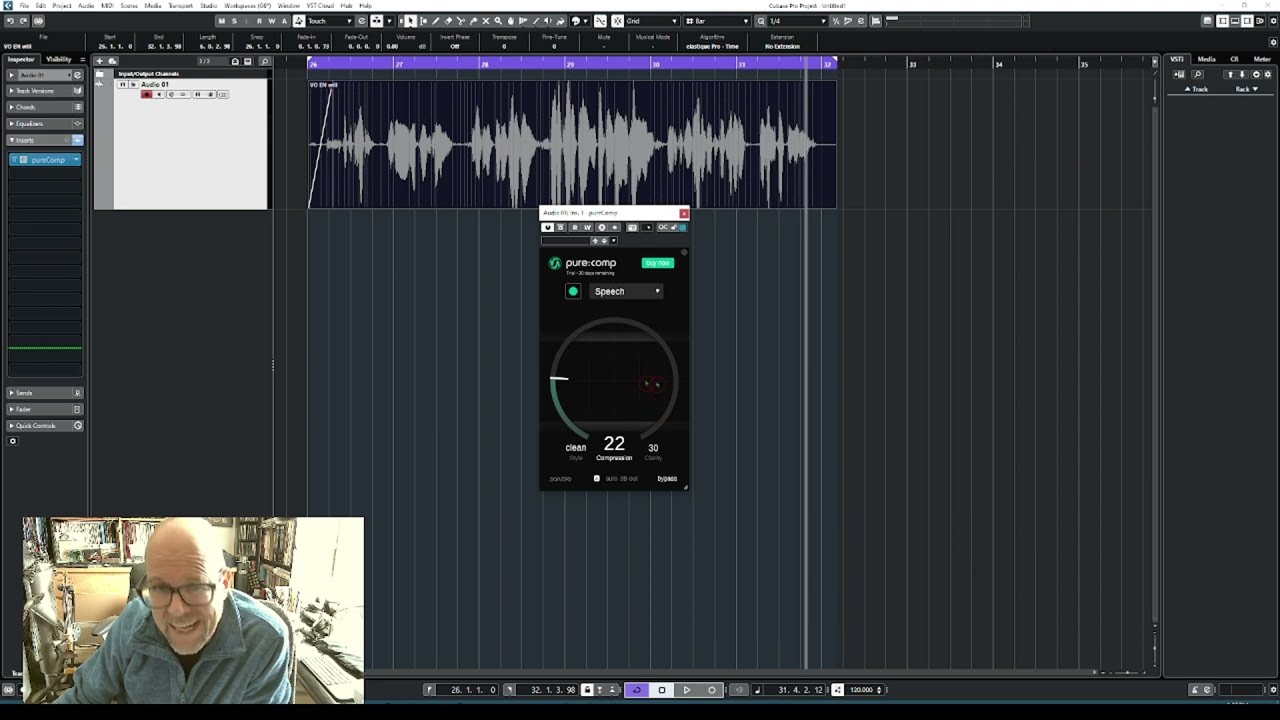Open the Speech preset dropdown in pure:comp
Screen dimensions: 1280x720
click(x=627, y=291)
